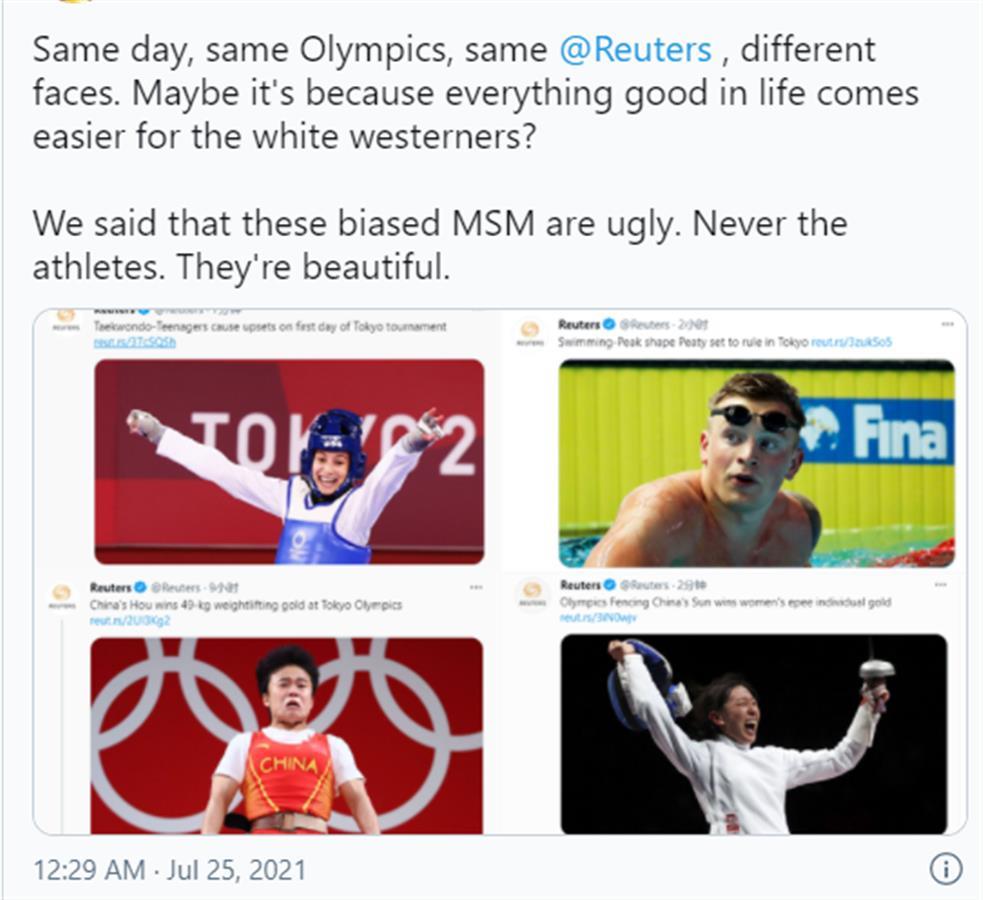Click the tweet info circle icon
The height and width of the screenshot is (900, 983).
946,870
